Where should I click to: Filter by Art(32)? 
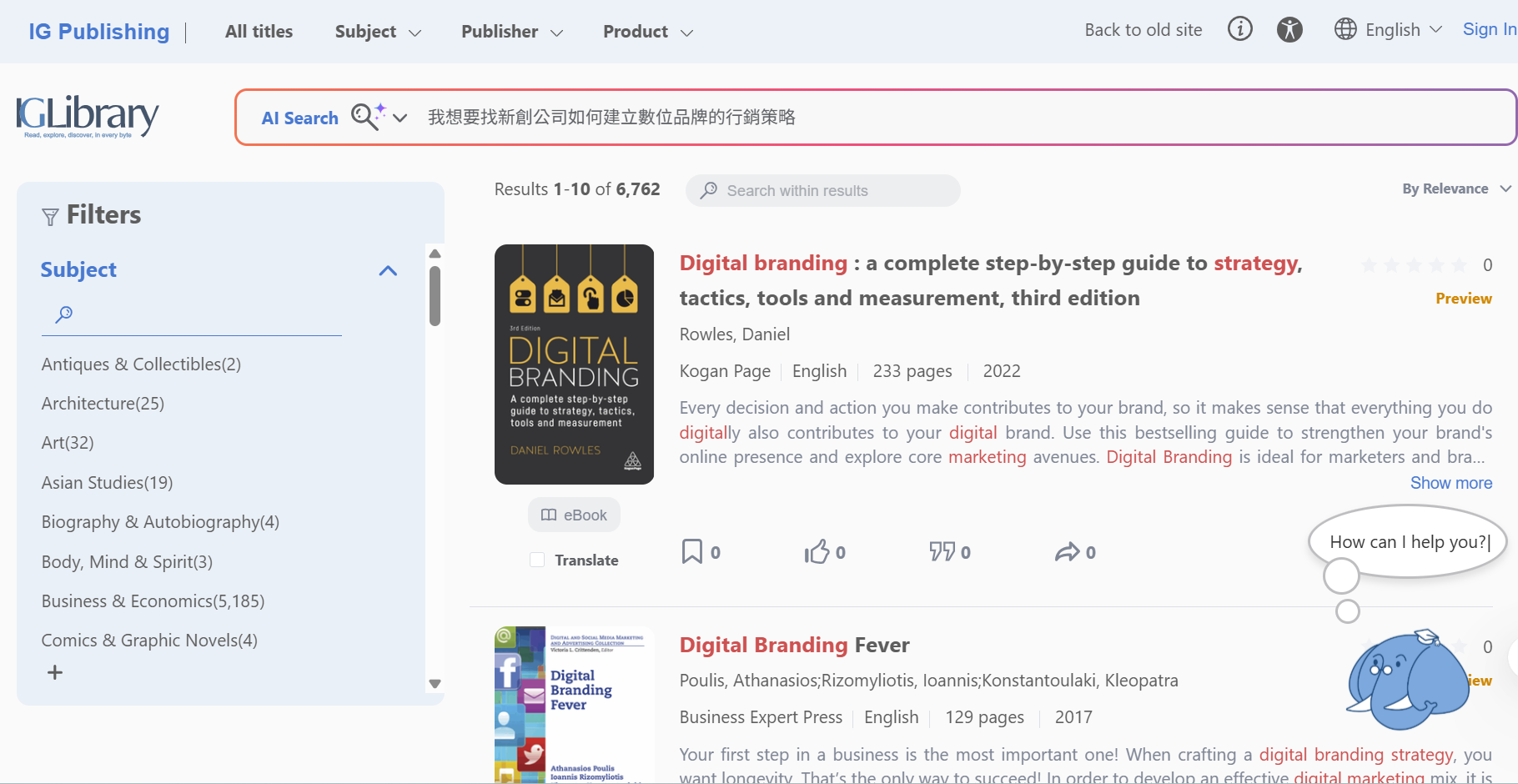68,442
